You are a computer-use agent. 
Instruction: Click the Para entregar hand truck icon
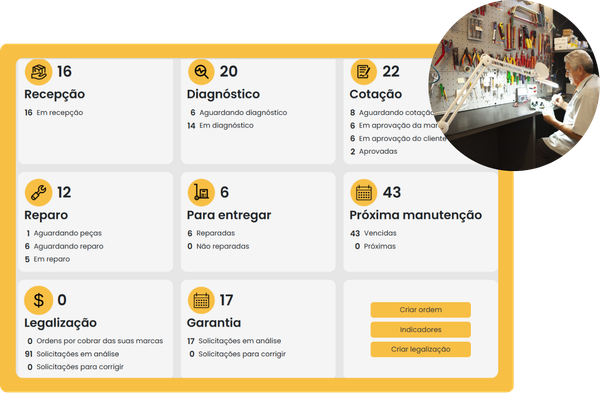tap(201, 192)
